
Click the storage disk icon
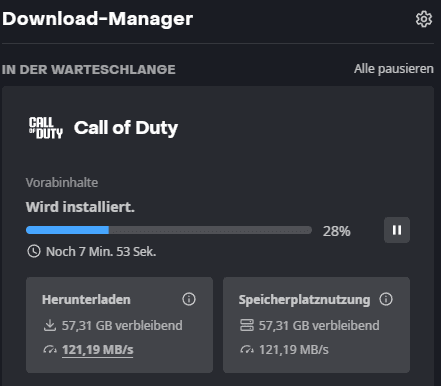click(x=247, y=325)
